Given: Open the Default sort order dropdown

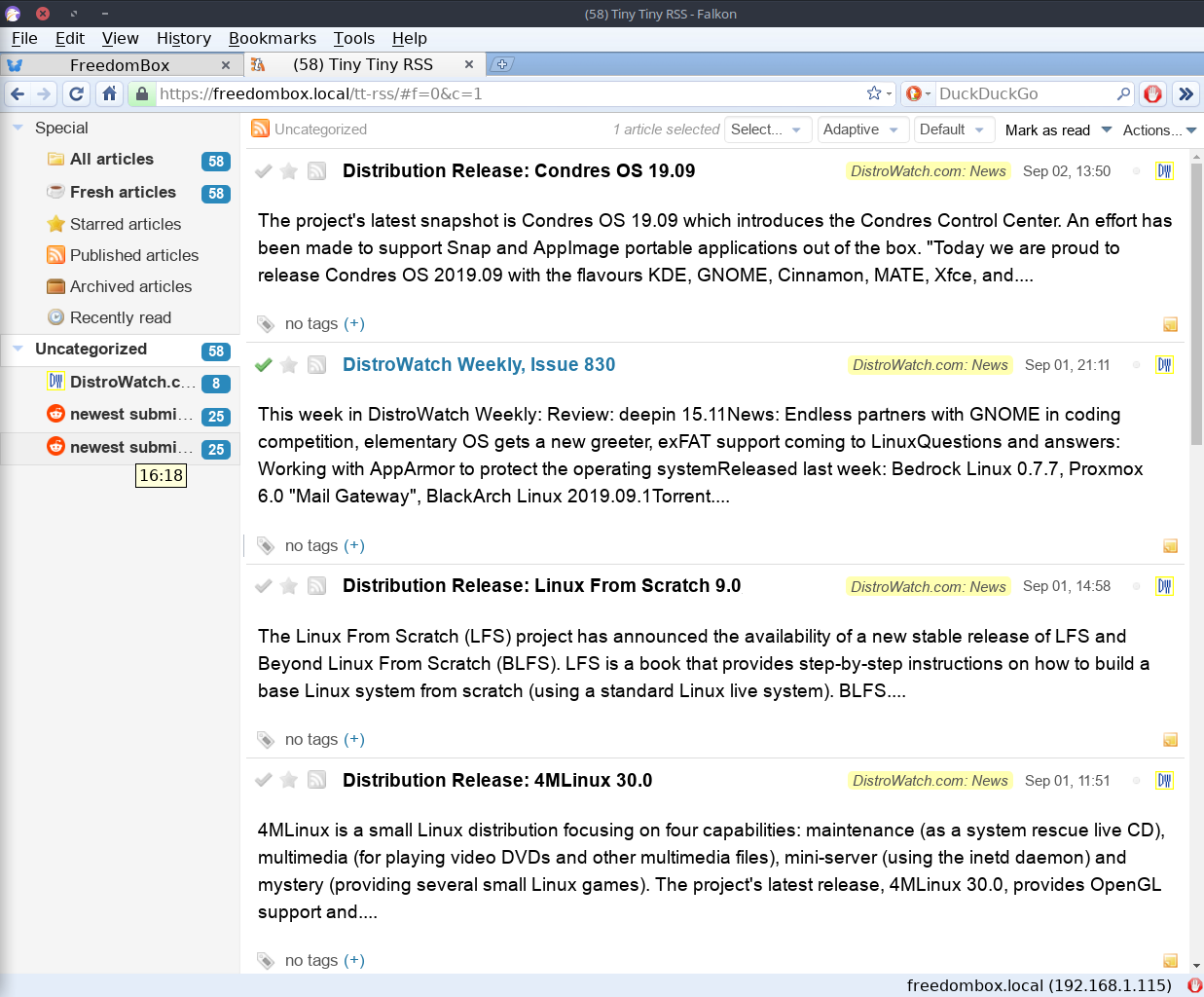Looking at the screenshot, I should click(953, 129).
